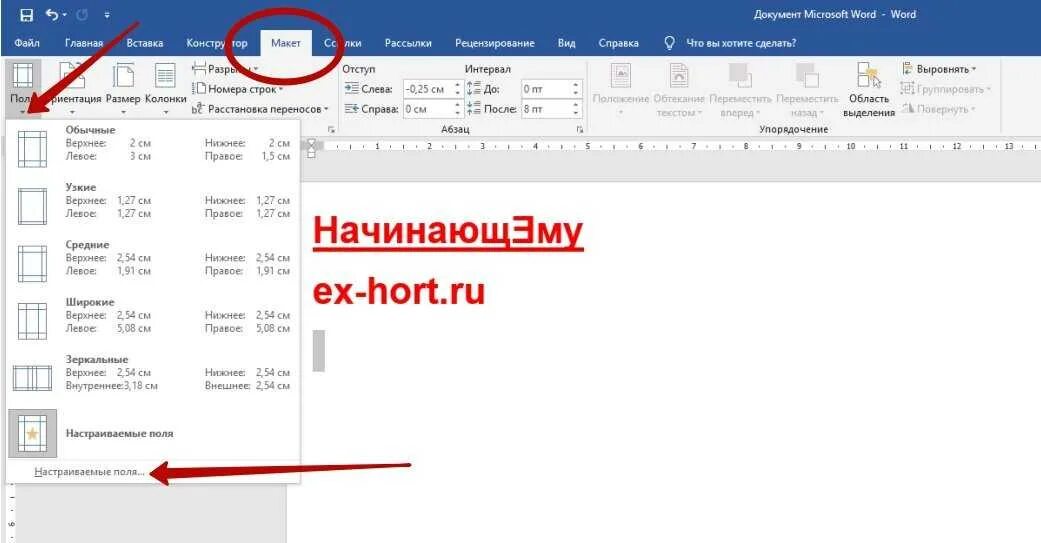Click 'Что вы хотите сделать?' search field
Viewport: 1041px width, 543px height.
(741, 43)
